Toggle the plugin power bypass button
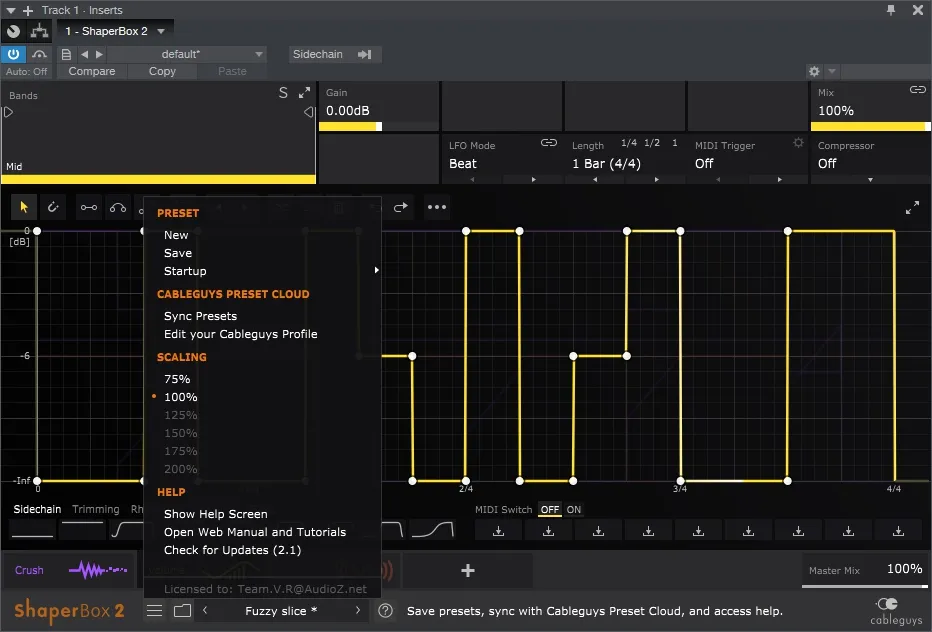Image resolution: width=932 pixels, height=632 pixels. (13, 54)
